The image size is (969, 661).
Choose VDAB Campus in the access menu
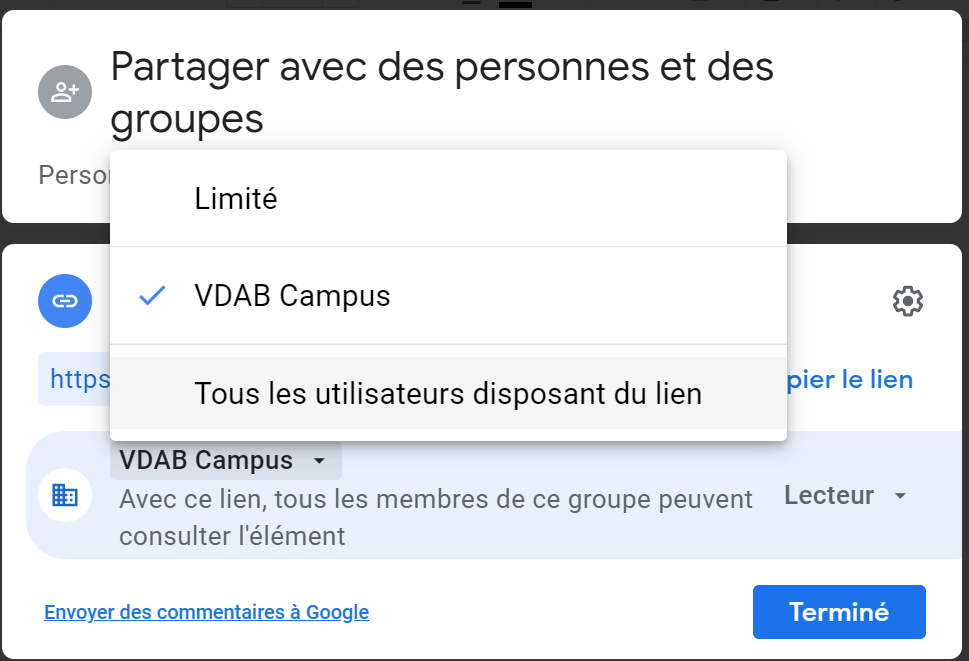click(x=449, y=295)
